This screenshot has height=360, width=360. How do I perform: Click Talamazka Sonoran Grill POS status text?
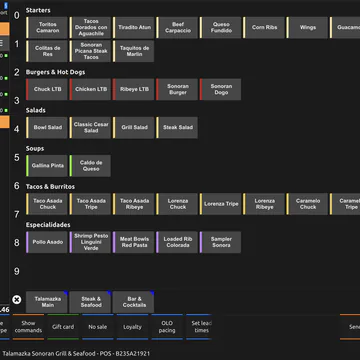pyautogui.click(x=76, y=354)
